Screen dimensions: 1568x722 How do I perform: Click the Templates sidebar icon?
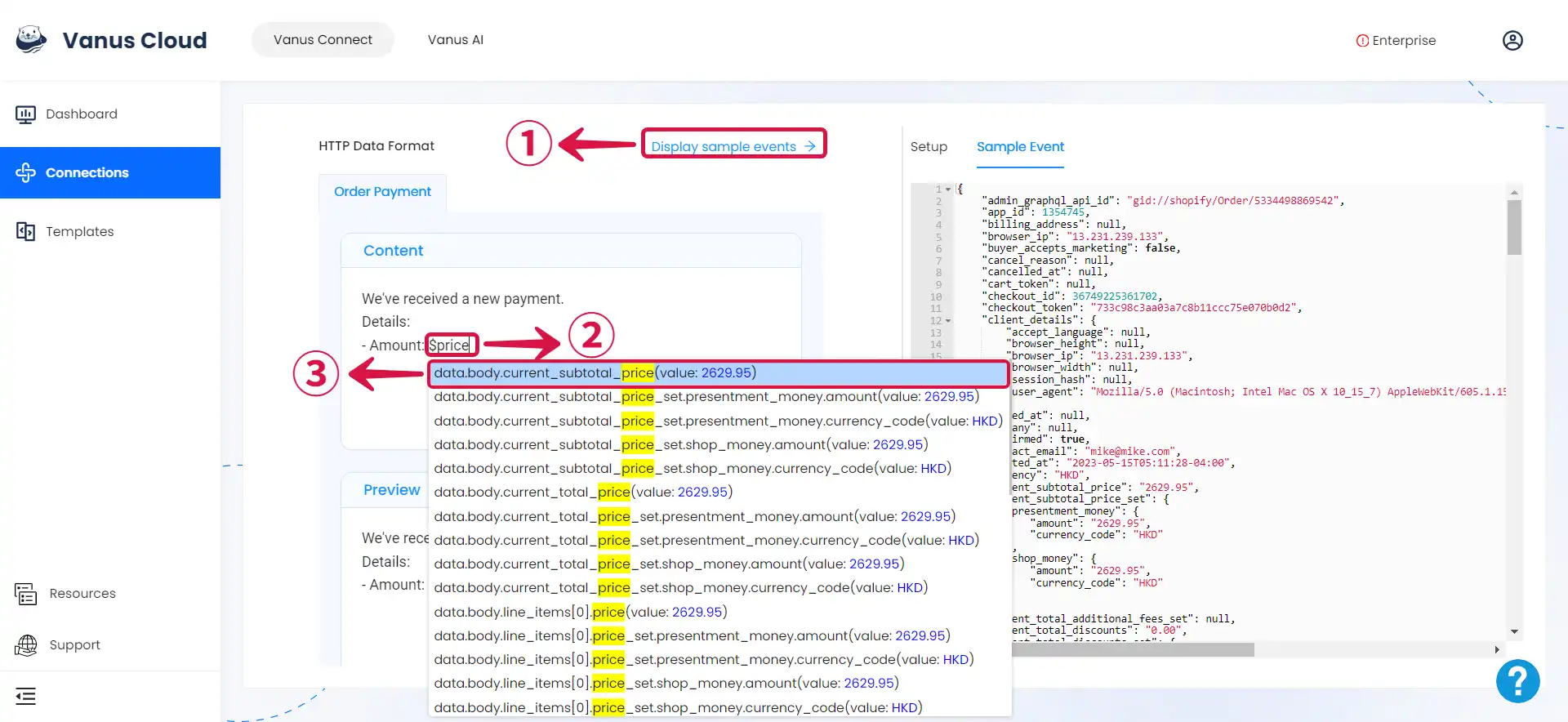25,231
